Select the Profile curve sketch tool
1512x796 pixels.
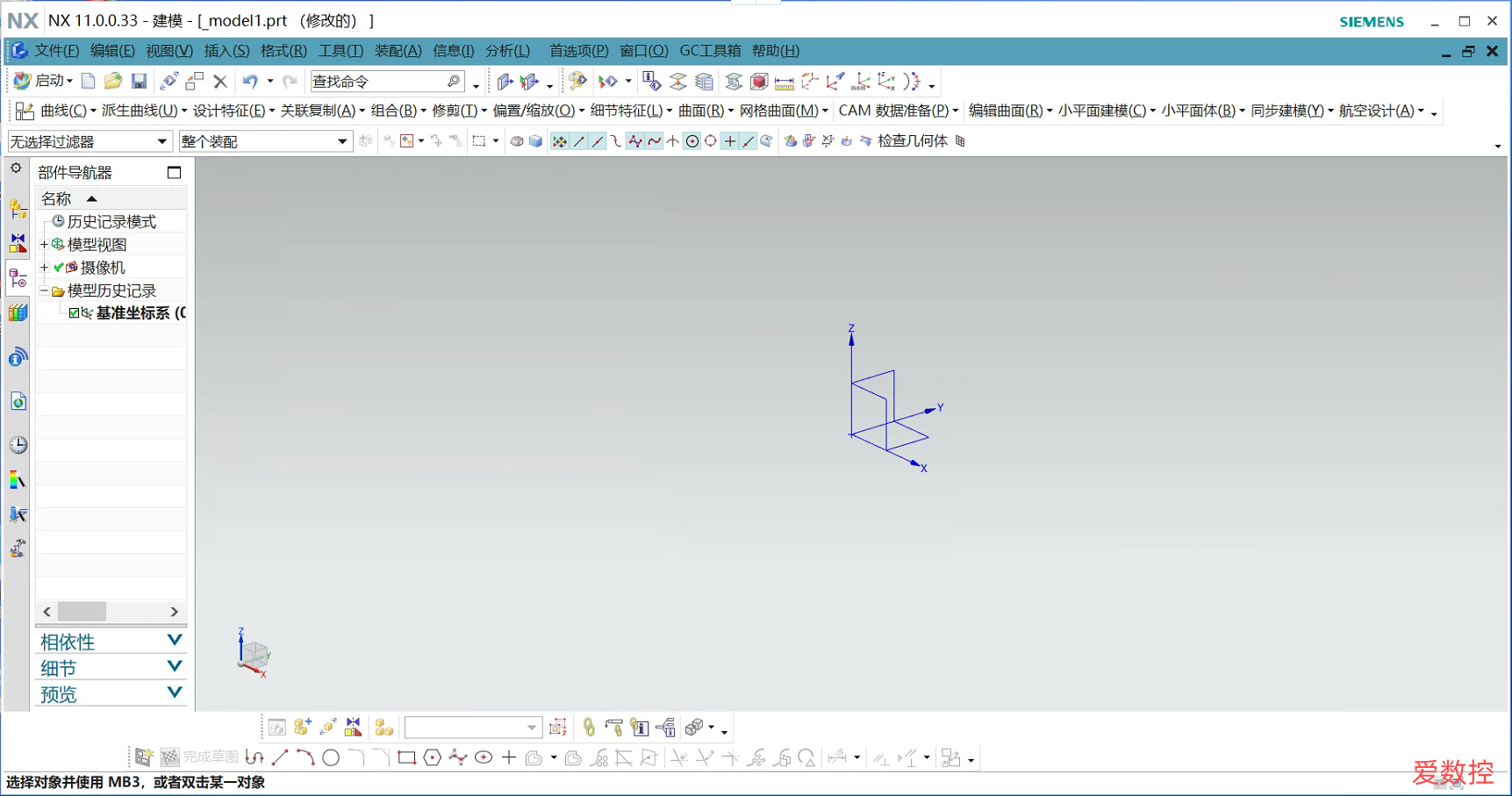[x=254, y=757]
